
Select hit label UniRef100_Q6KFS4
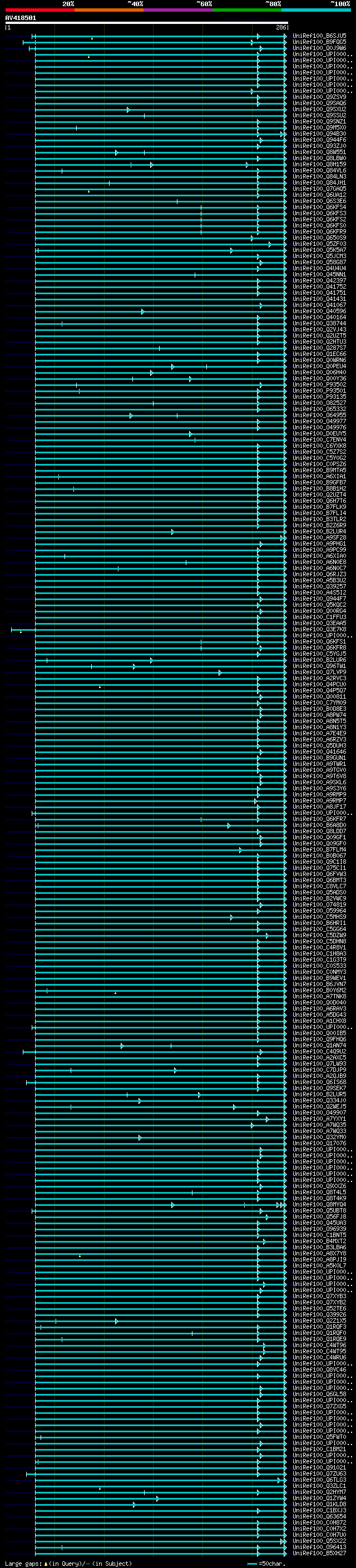pos(319,207)
